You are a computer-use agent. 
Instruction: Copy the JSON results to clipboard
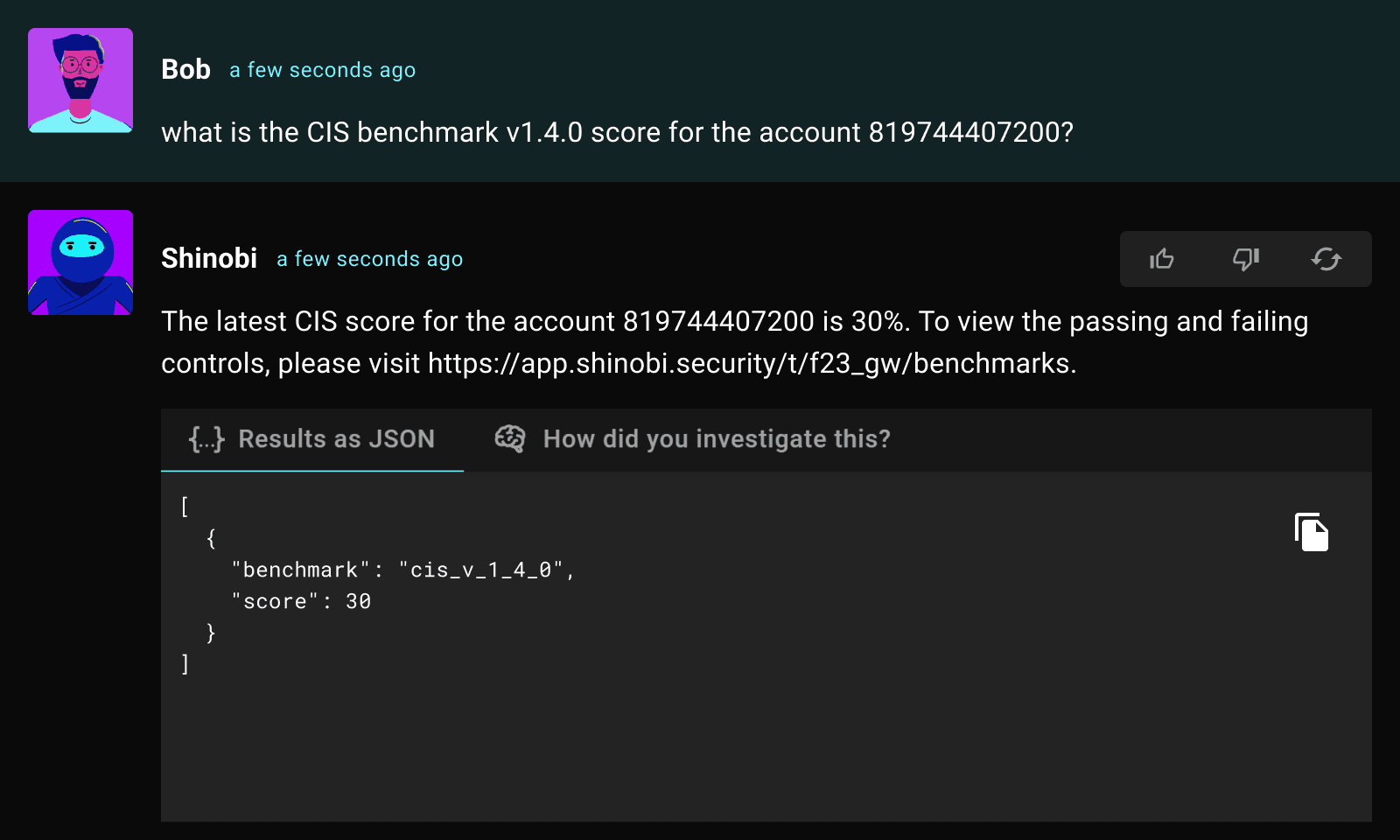[1312, 532]
